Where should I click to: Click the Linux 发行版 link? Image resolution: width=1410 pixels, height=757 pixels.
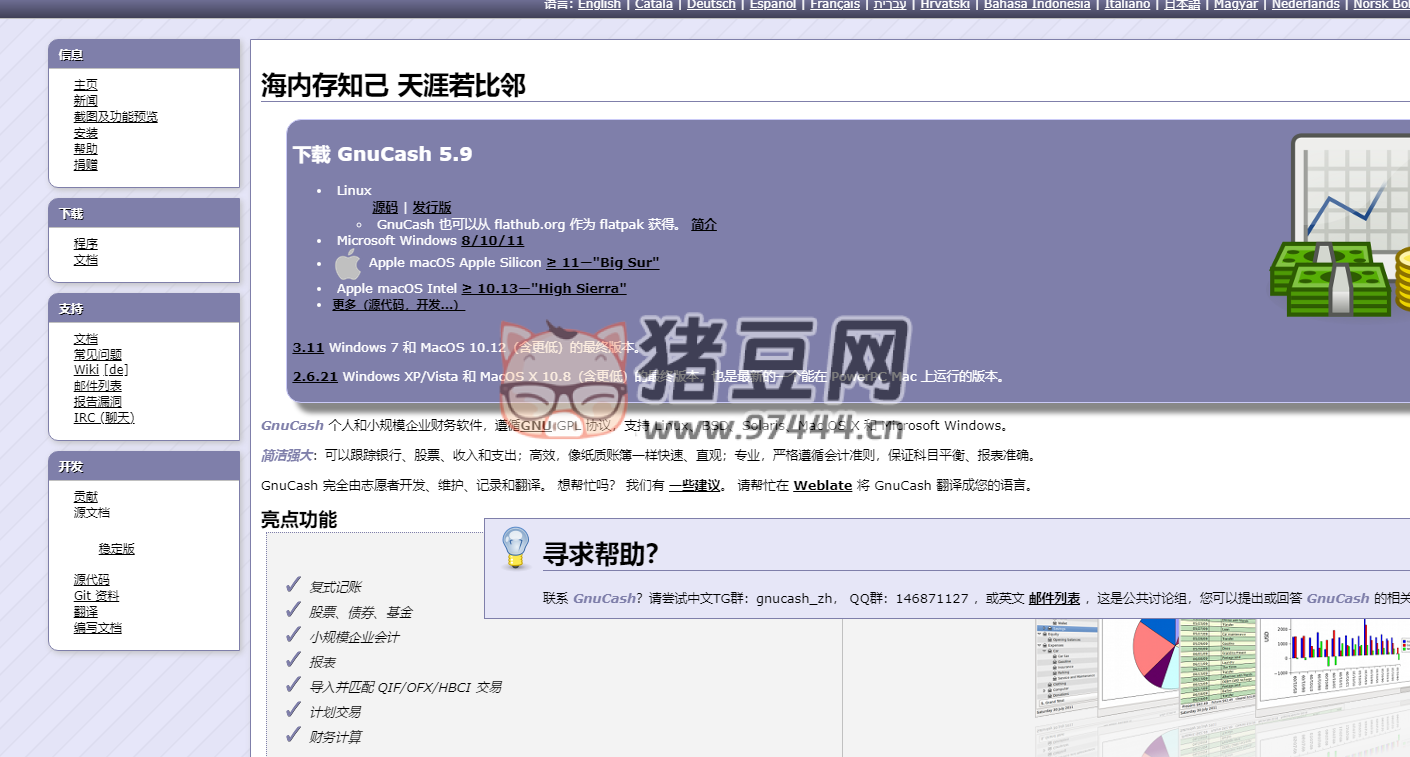pyautogui.click(x=432, y=207)
